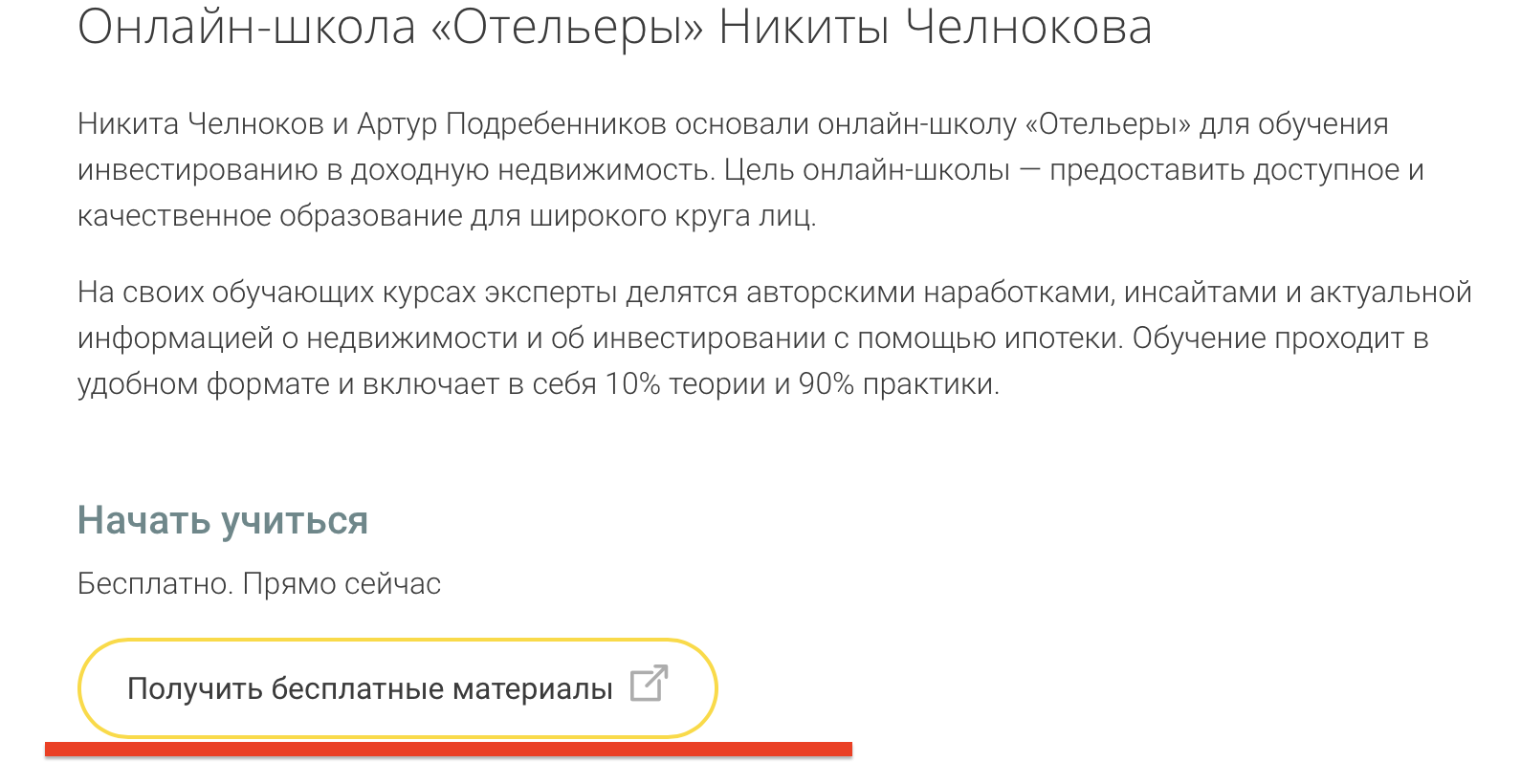This screenshot has width=1521, height=784.
Task: Click the phrase «Цель онлайн-школы»
Action: coord(867,170)
